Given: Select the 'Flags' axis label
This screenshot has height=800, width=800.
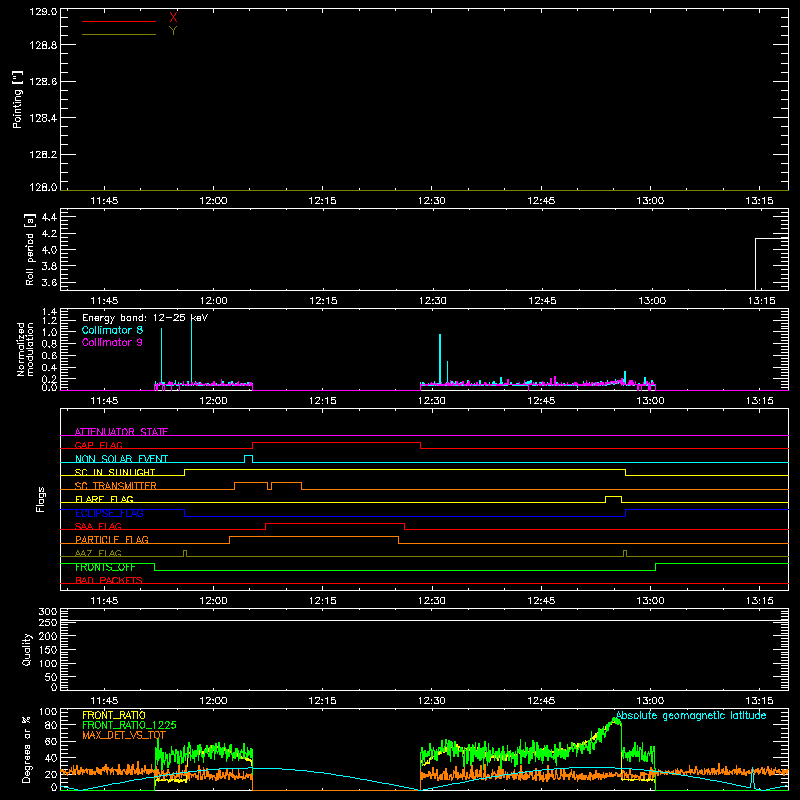Looking at the screenshot, I should pyautogui.click(x=40, y=499).
